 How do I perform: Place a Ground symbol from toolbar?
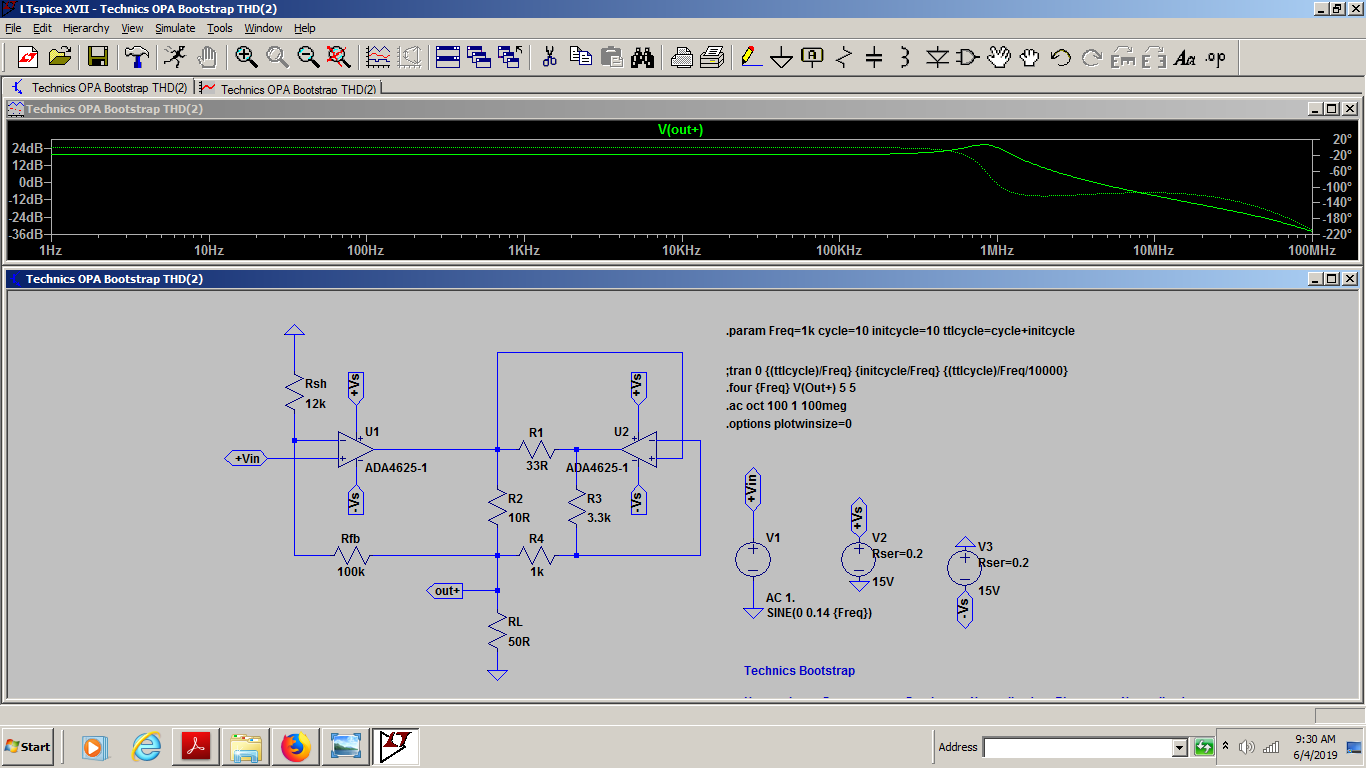782,57
